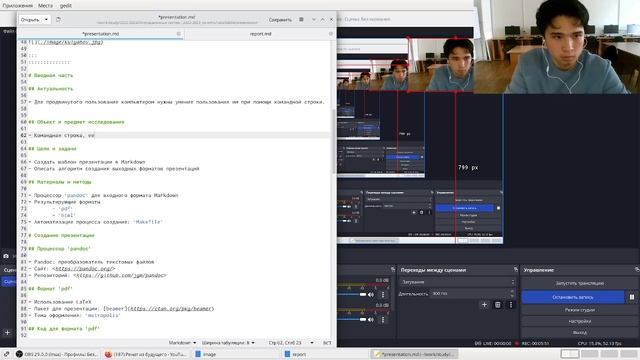Viewport: 640px width, 360px height.
Task: Add a scene transition with plus icon
Action: tap(484, 305)
